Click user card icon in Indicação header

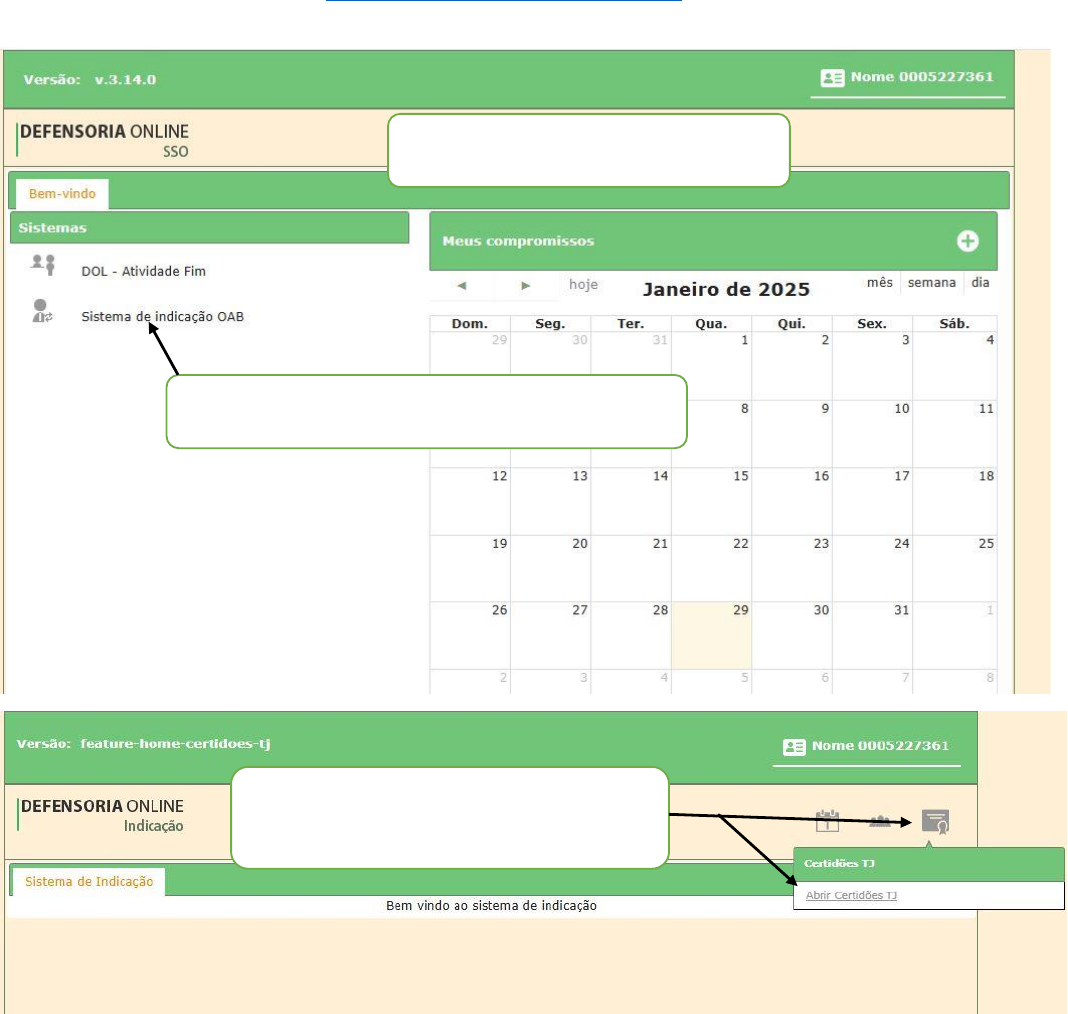(x=794, y=747)
